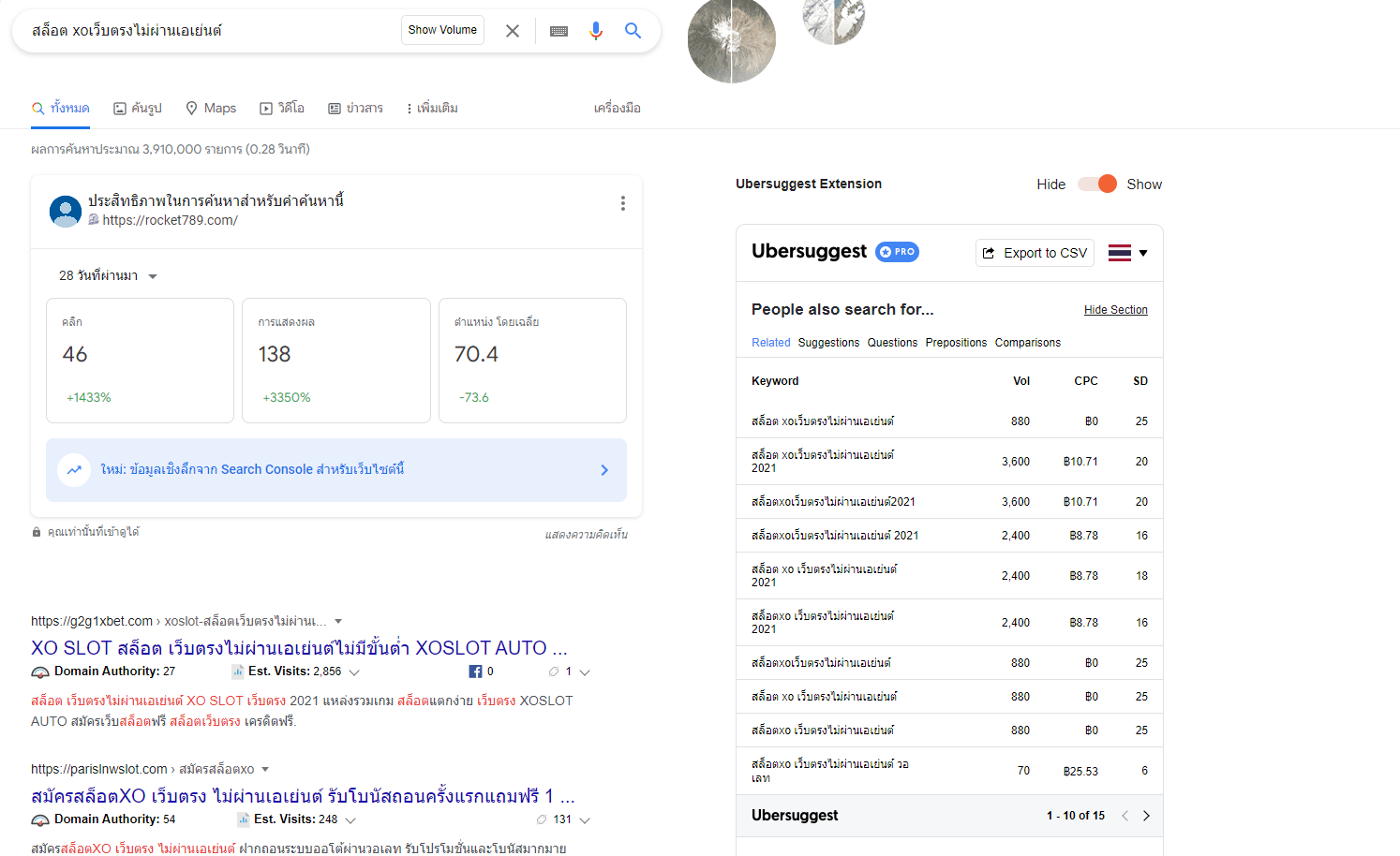Viewport: 1400px width, 856px height.
Task: Toggle the Ubersuggest Extension Hide/Show switch
Action: point(1096,184)
